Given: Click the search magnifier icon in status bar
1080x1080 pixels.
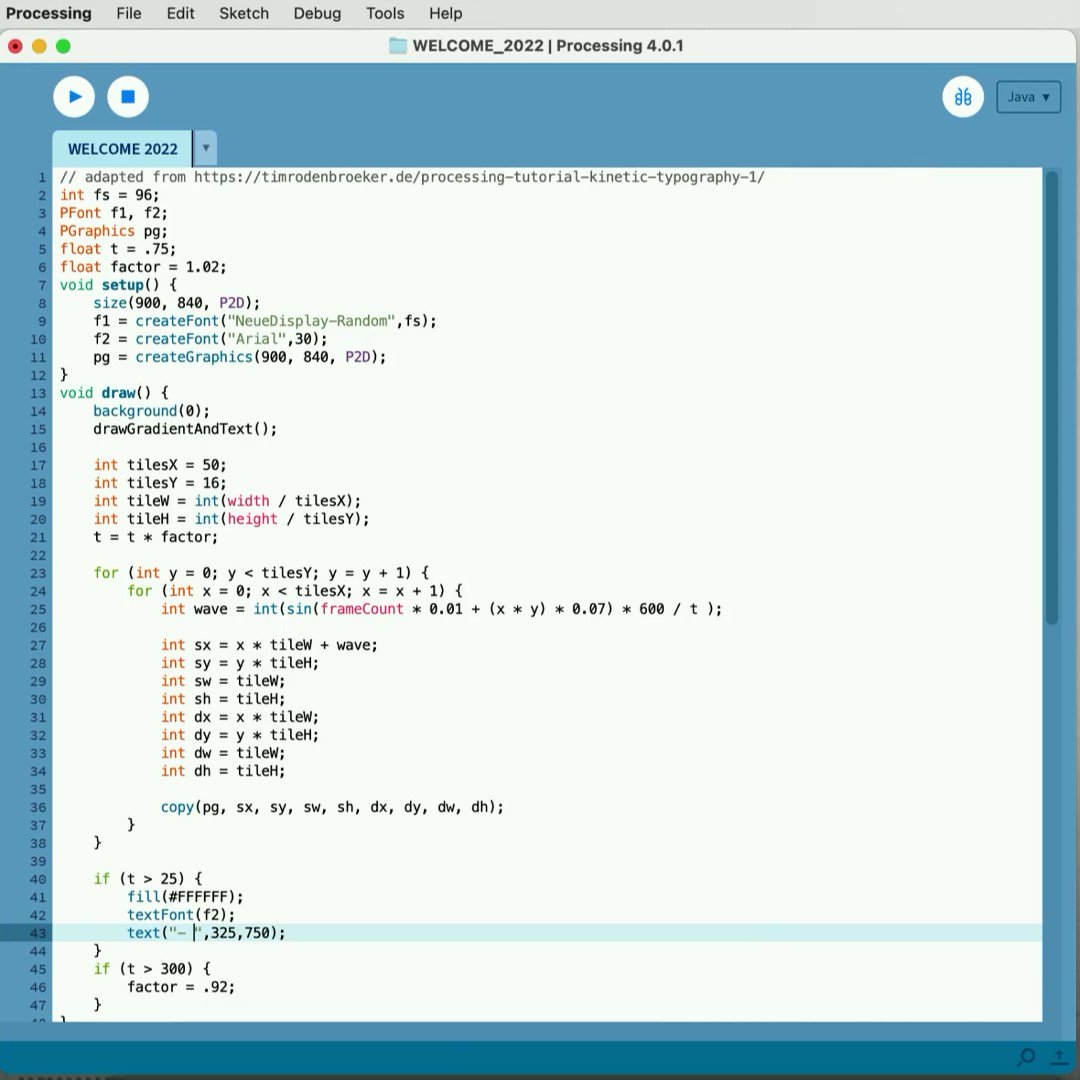Looking at the screenshot, I should tap(1026, 1057).
